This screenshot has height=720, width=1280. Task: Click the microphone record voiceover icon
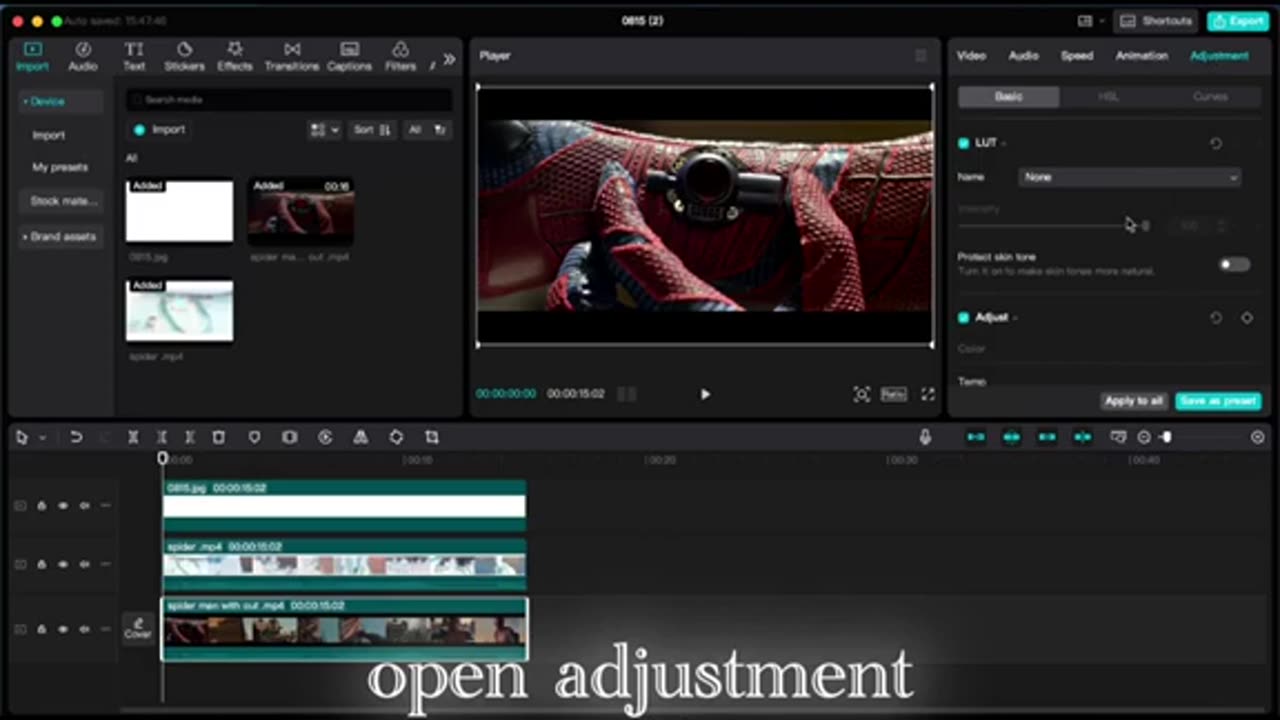pos(925,437)
